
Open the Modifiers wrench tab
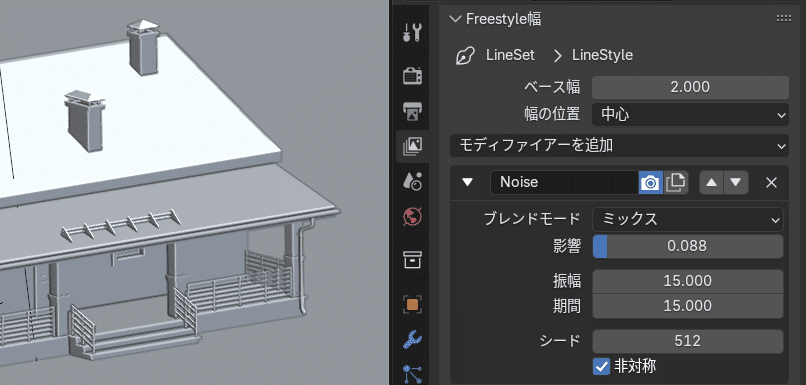click(412, 339)
